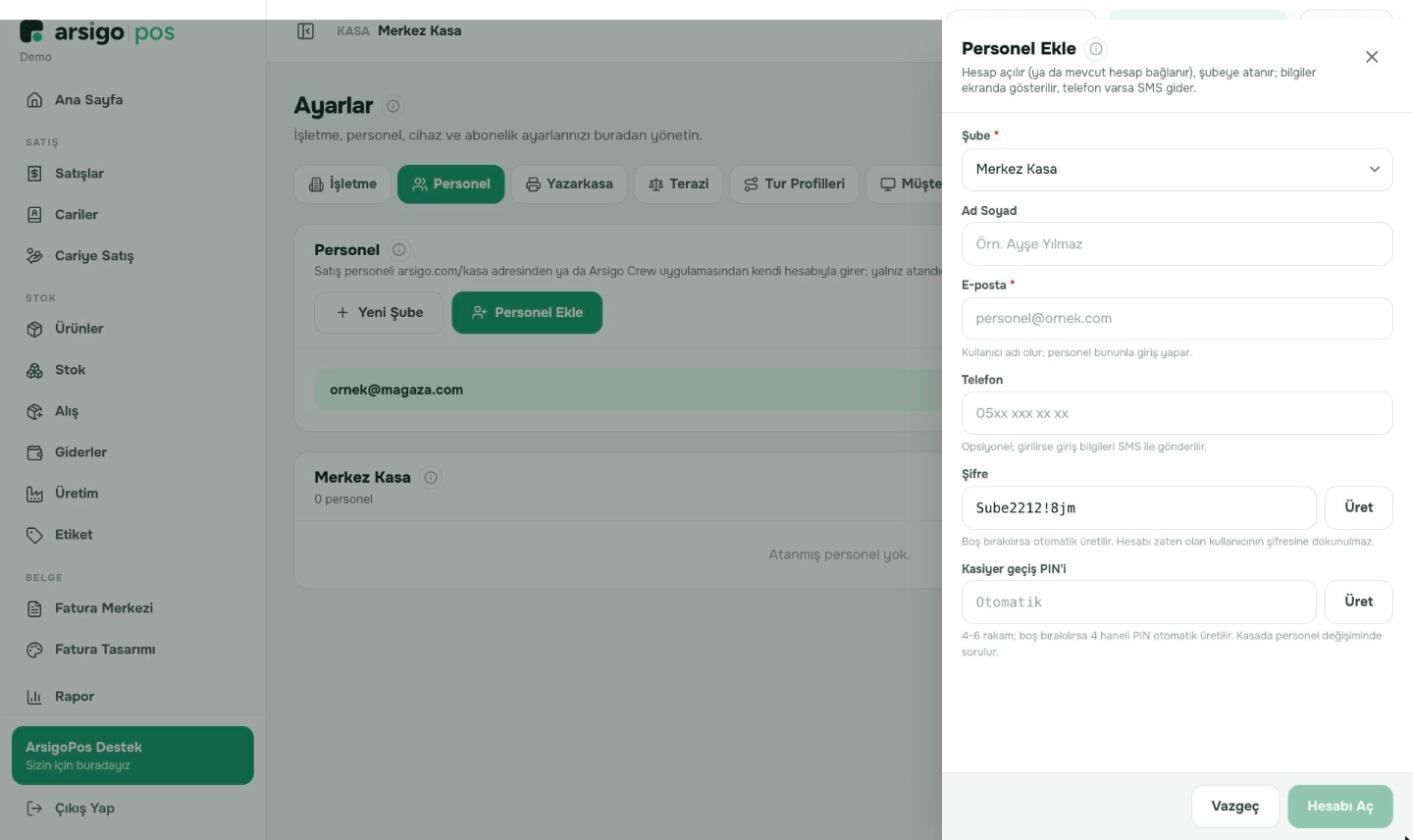This screenshot has height=840, width=1413.
Task: Click the green Personel Ekle button
Action: 527,313
